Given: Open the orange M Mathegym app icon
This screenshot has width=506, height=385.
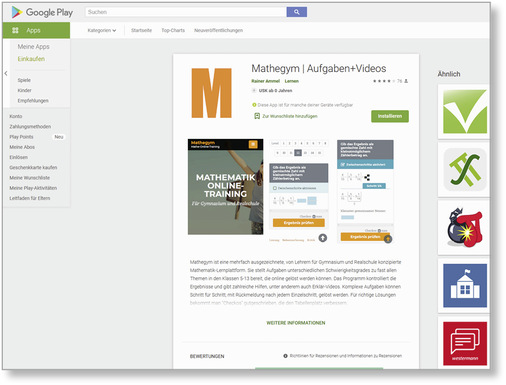Looking at the screenshot, I should pos(211,93).
